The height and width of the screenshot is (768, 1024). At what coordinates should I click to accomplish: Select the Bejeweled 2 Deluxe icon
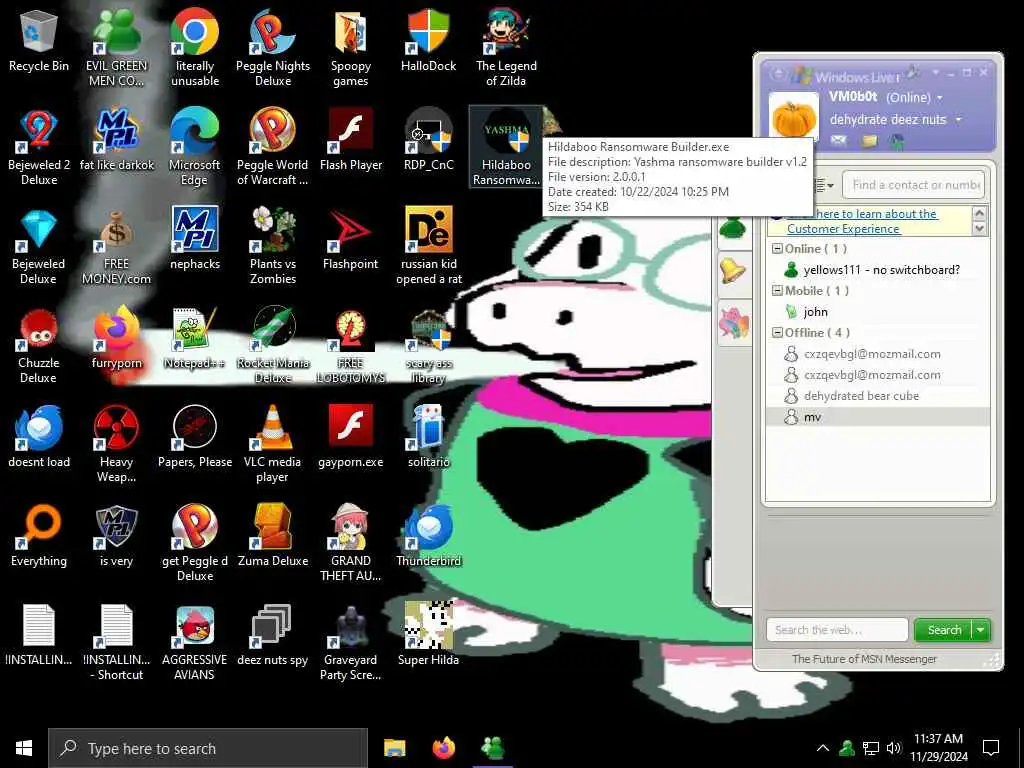coord(39,146)
